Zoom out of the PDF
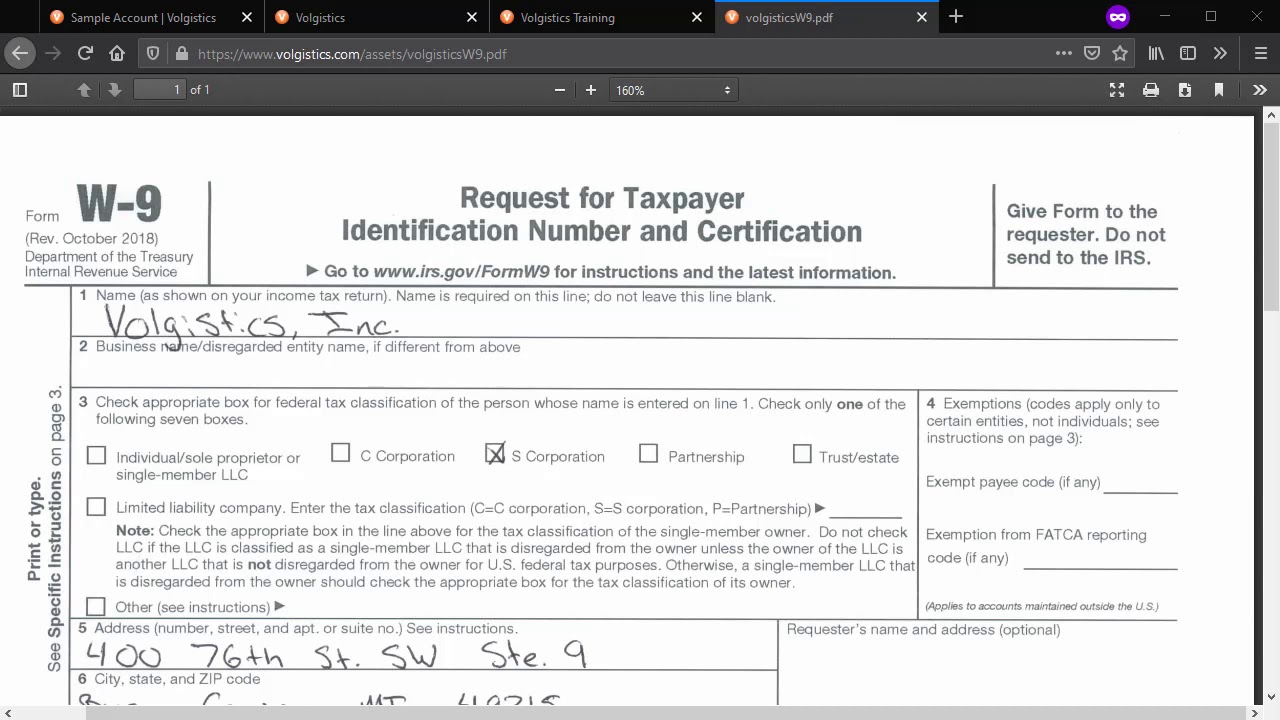This screenshot has height=720, width=1280. click(560, 90)
